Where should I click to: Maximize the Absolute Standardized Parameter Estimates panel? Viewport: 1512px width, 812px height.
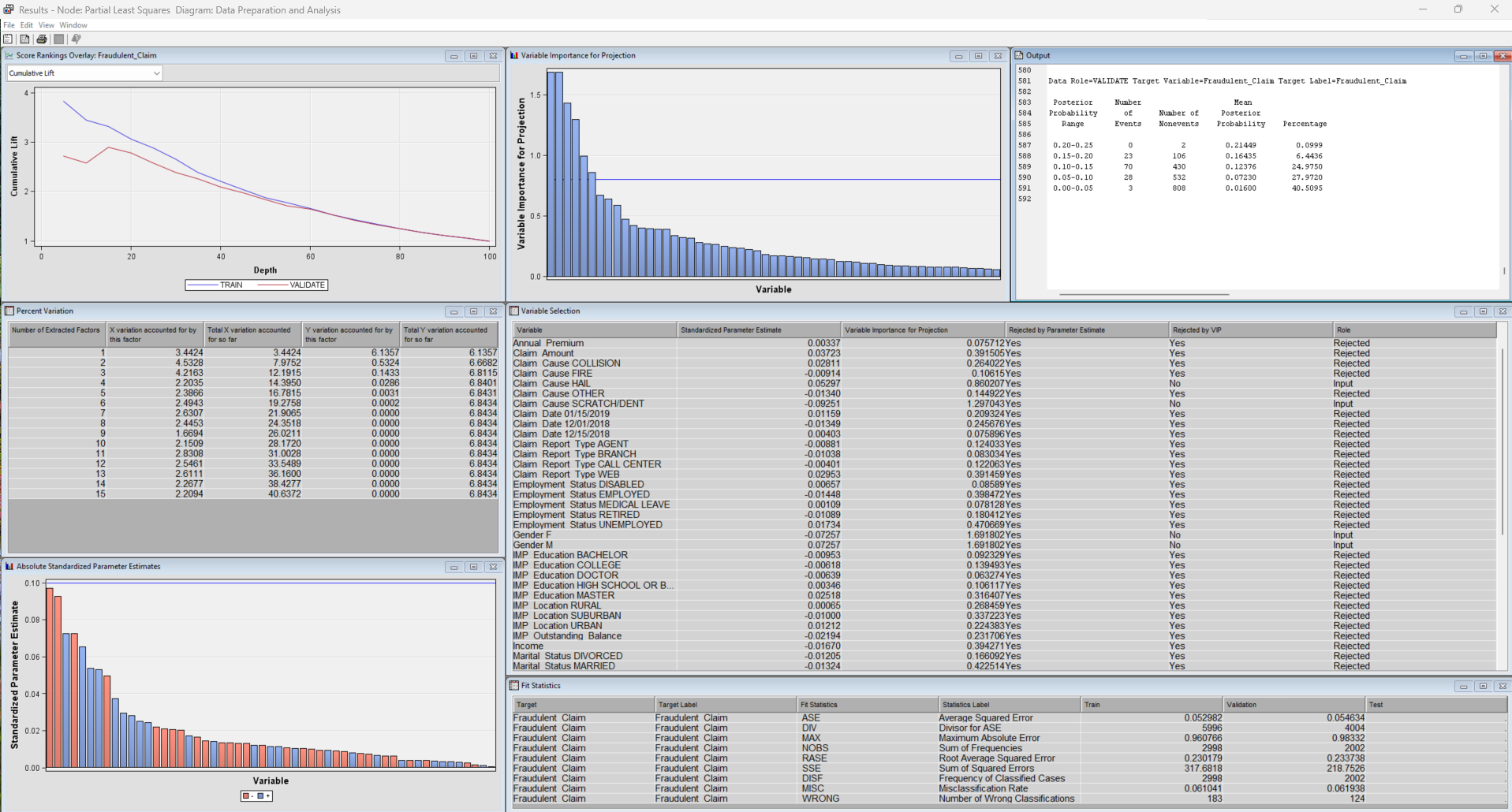click(x=473, y=567)
